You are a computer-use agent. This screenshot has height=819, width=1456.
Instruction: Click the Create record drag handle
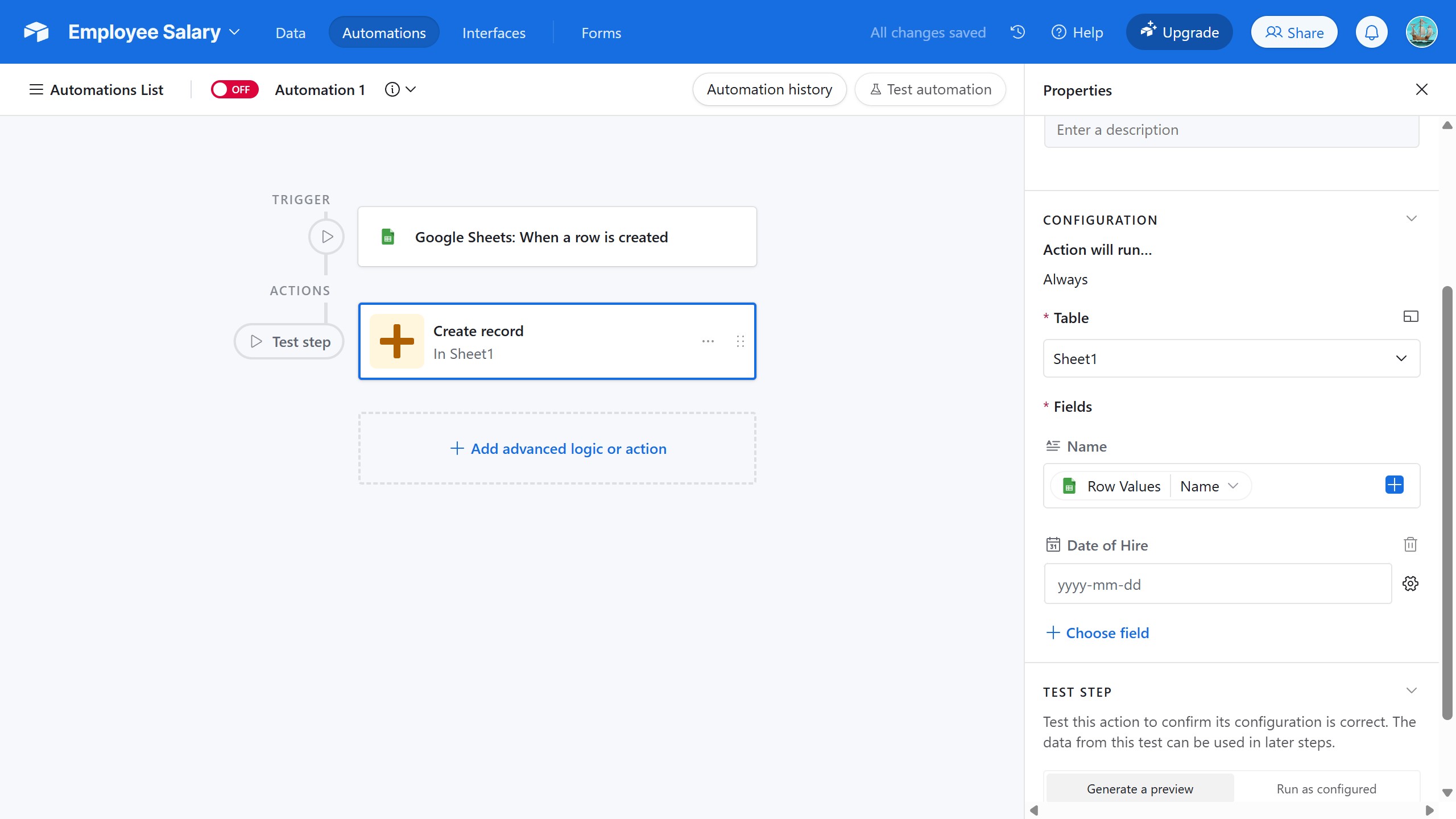(x=740, y=341)
